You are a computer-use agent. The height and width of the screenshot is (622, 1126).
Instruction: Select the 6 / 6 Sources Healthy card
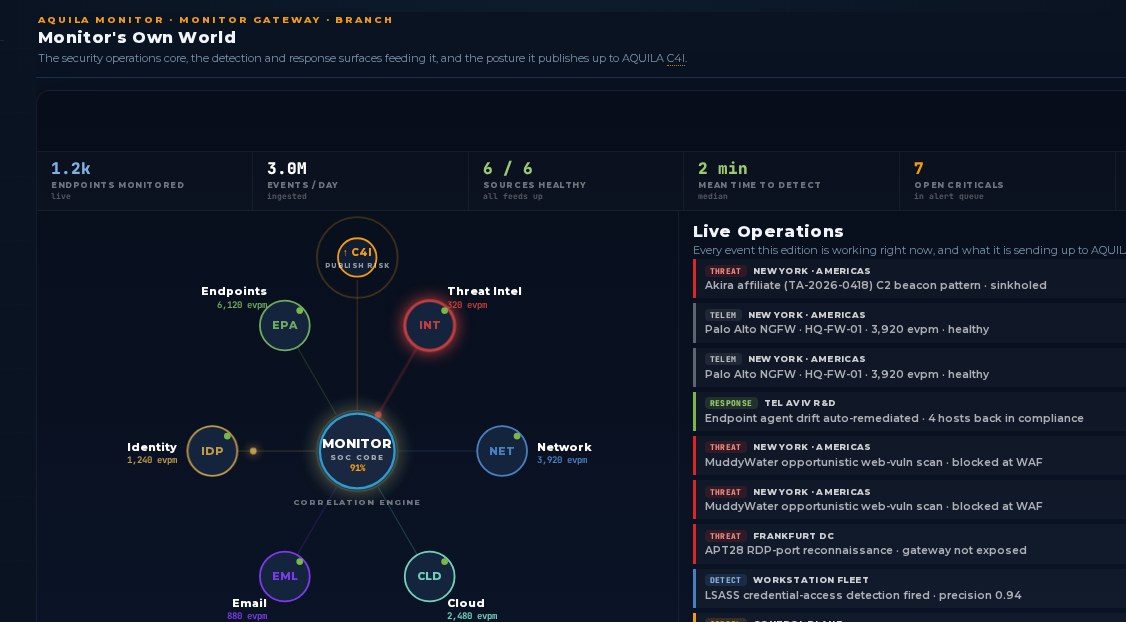(x=576, y=181)
